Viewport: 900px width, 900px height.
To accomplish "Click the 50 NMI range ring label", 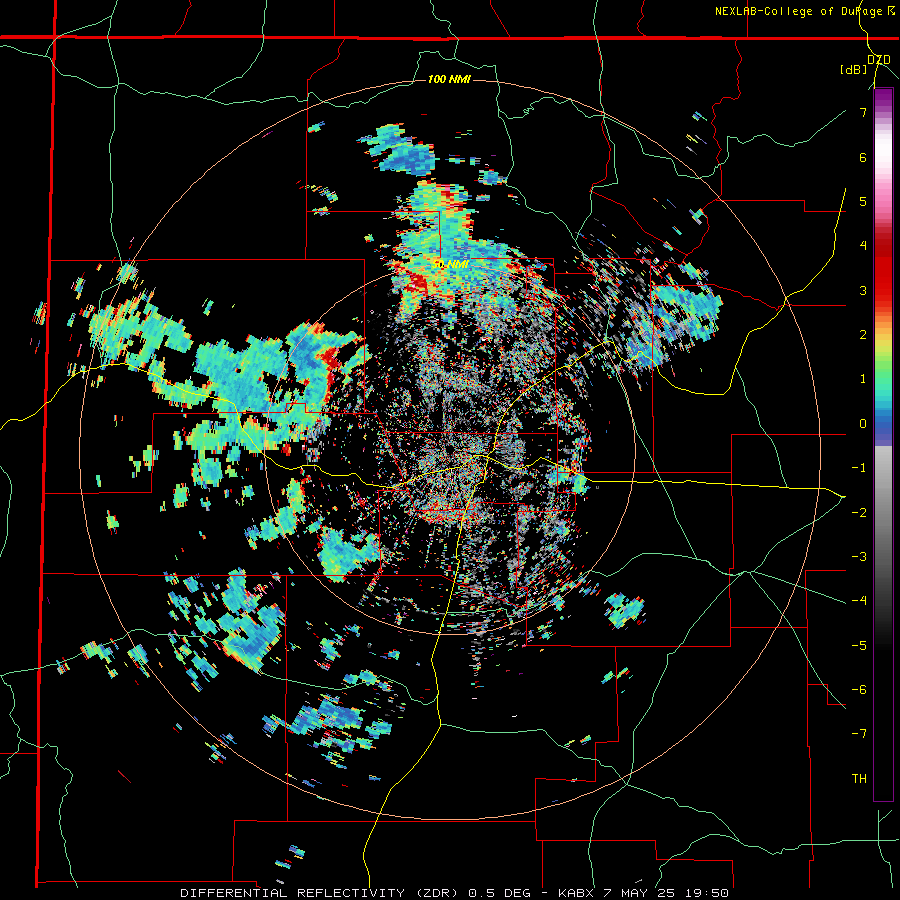I will click(451, 264).
